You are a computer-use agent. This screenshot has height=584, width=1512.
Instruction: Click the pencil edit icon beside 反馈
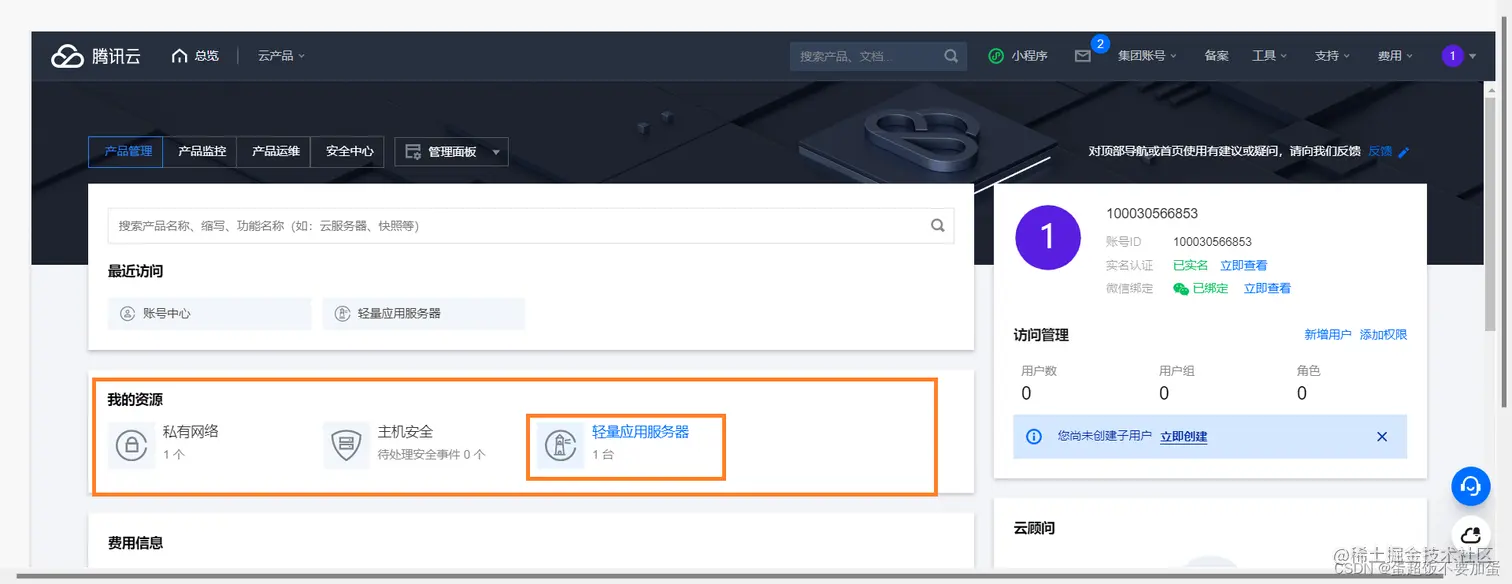pos(1403,152)
